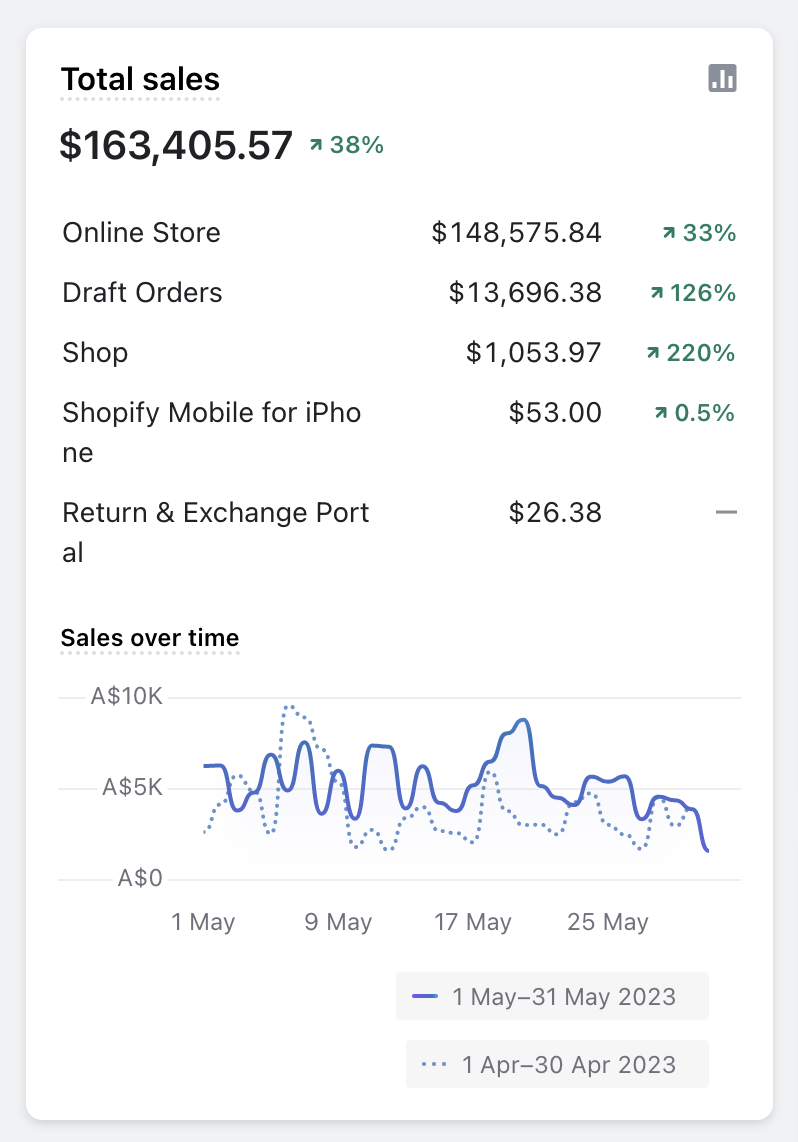Image resolution: width=798 pixels, height=1142 pixels.
Task: Click the dotted line legend swatch
Action: 435,1065
